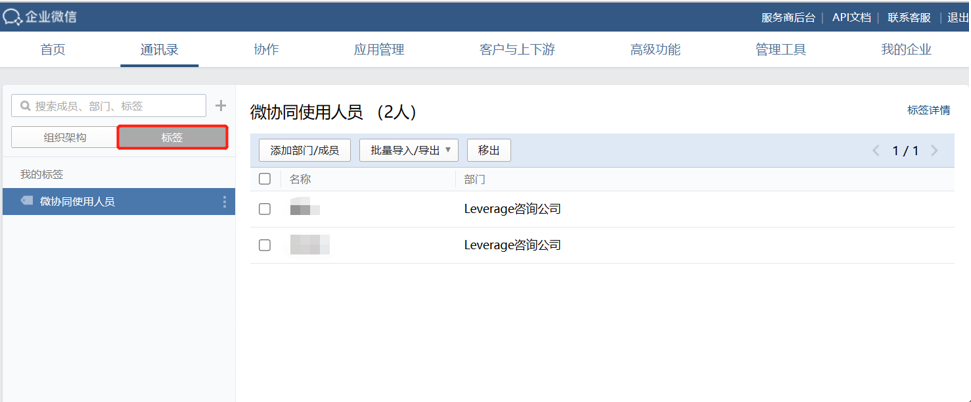
Task: Check the second member row checkbox
Action: [x=264, y=245]
